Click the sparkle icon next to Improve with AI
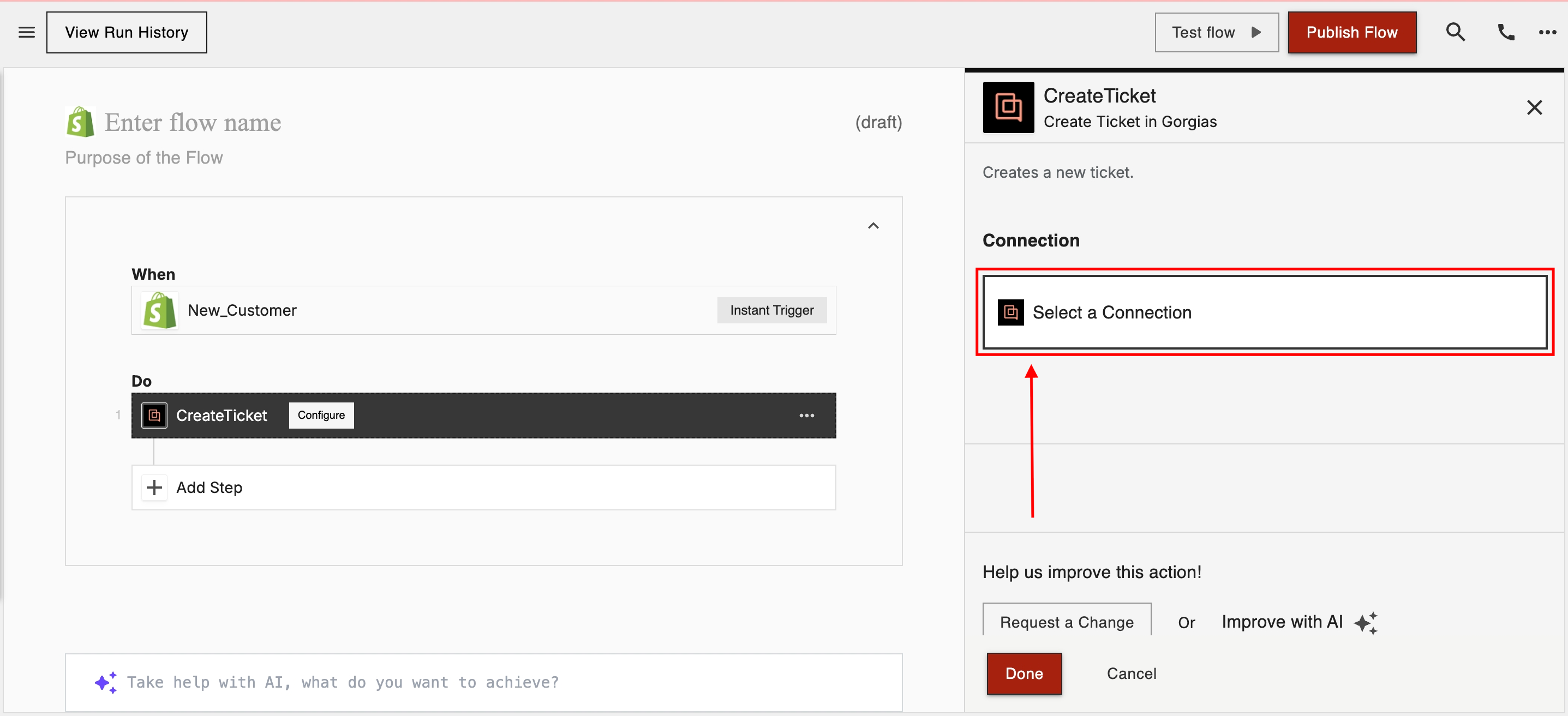The height and width of the screenshot is (716, 1568). pos(1366,623)
